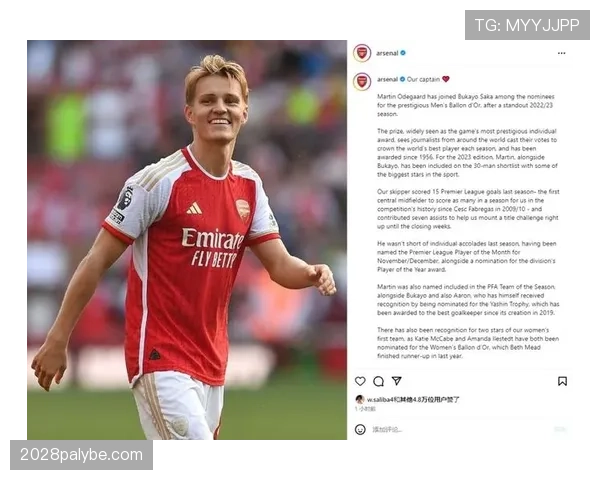Open the emoji picker smiley icon
The height and width of the screenshot is (480, 600).
(360, 429)
